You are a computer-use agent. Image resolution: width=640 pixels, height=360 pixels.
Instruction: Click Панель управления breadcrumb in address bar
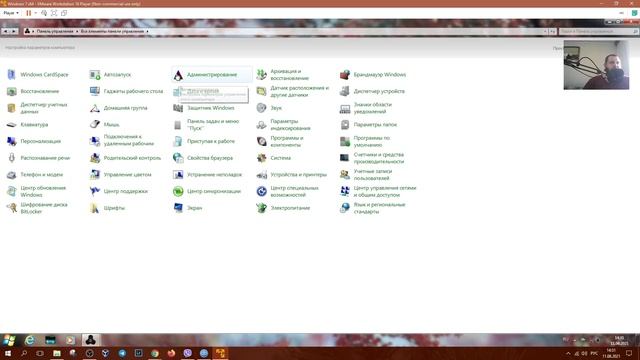click(55, 31)
